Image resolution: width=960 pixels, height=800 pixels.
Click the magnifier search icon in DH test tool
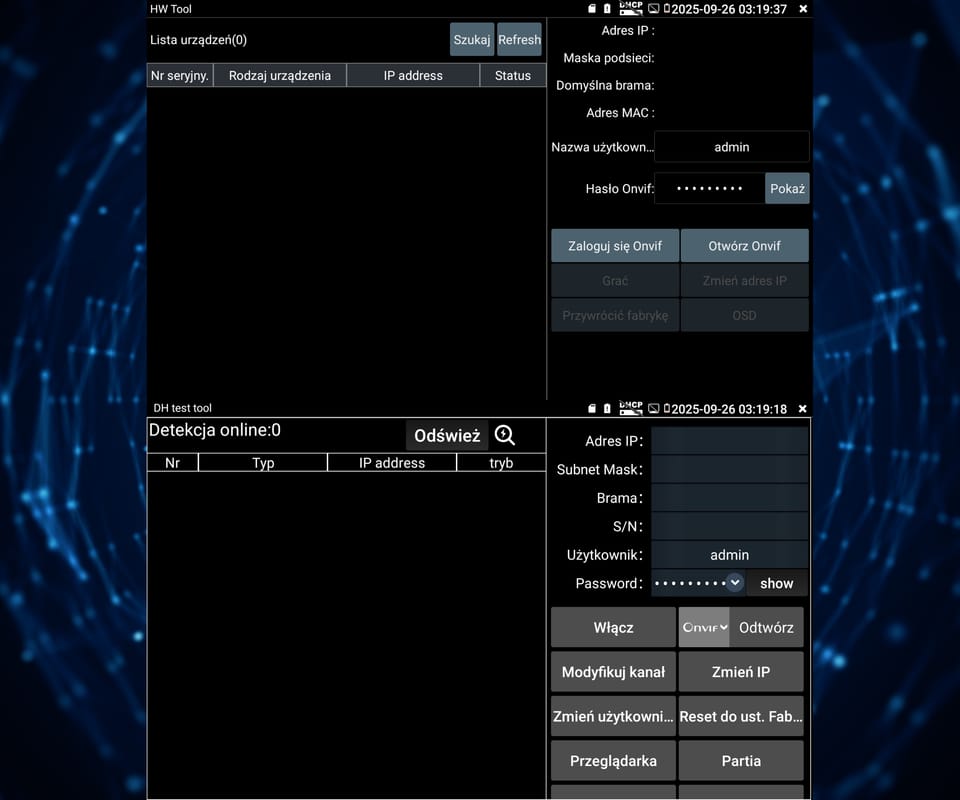pyautogui.click(x=505, y=435)
